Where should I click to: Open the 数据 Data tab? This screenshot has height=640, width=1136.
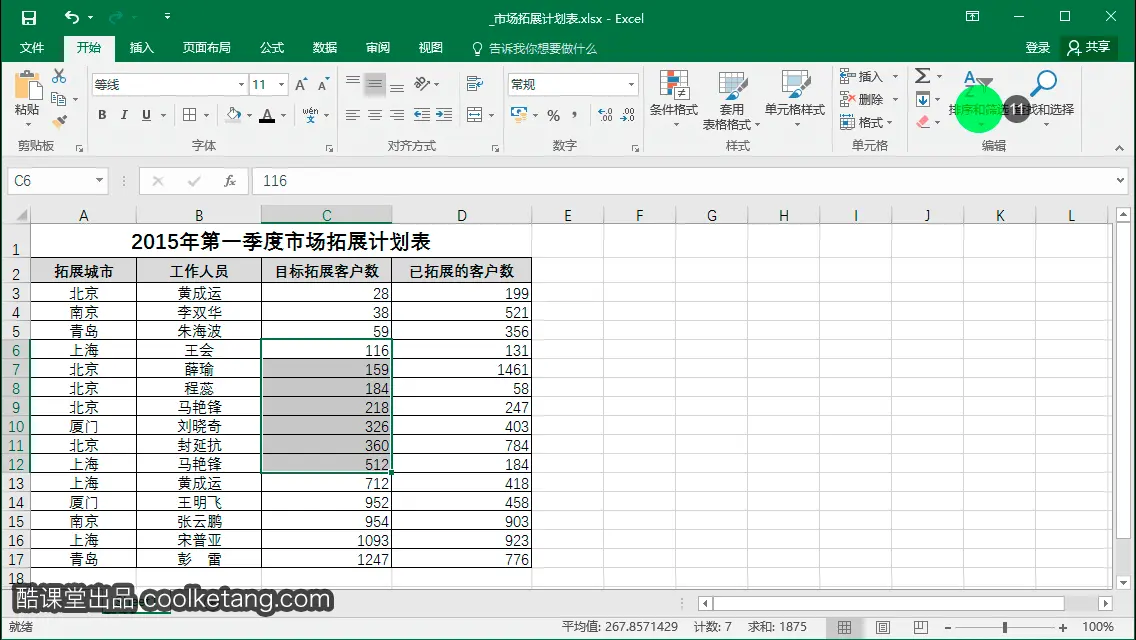tap(325, 48)
